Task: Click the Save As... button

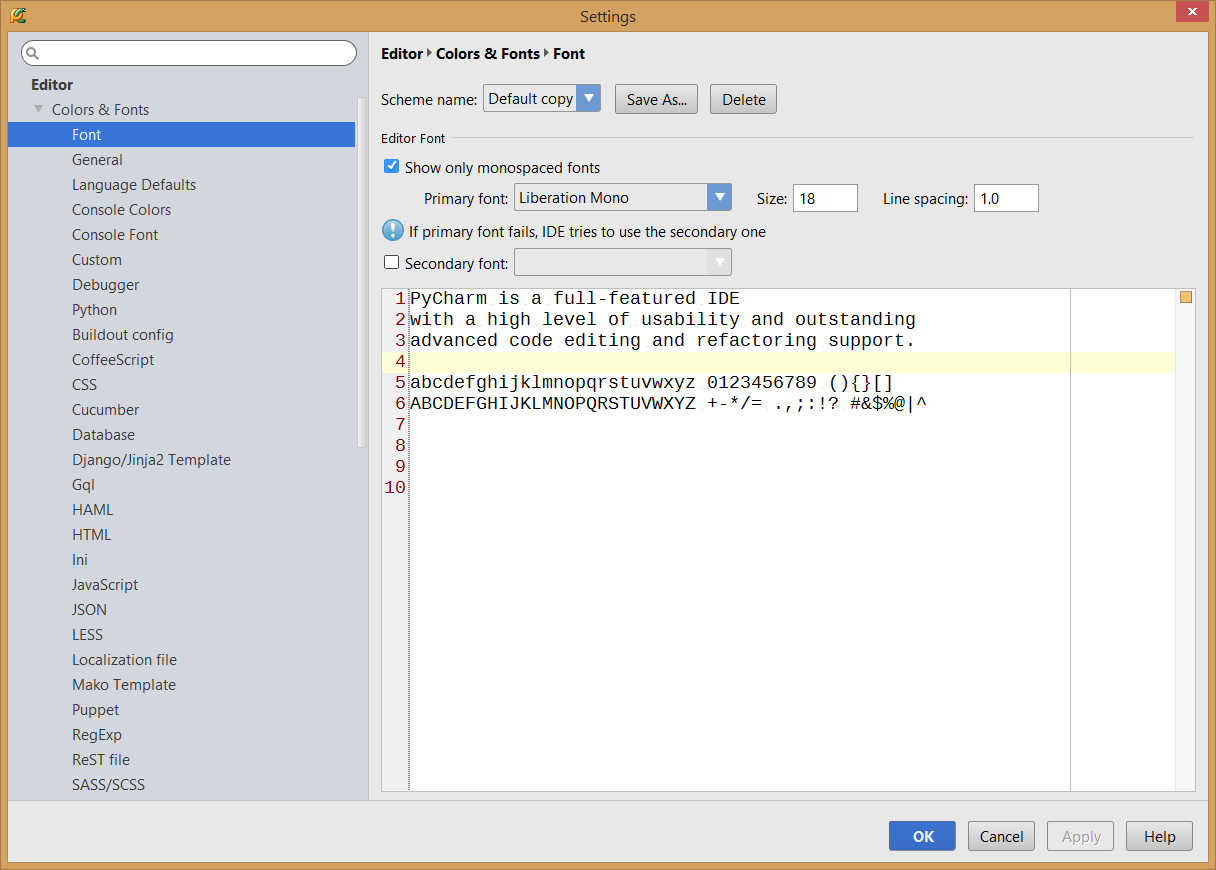Action: pos(656,99)
